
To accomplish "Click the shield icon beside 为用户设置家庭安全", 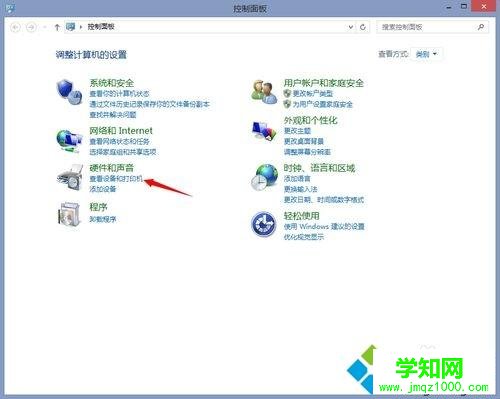I will pyautogui.click(x=287, y=104).
